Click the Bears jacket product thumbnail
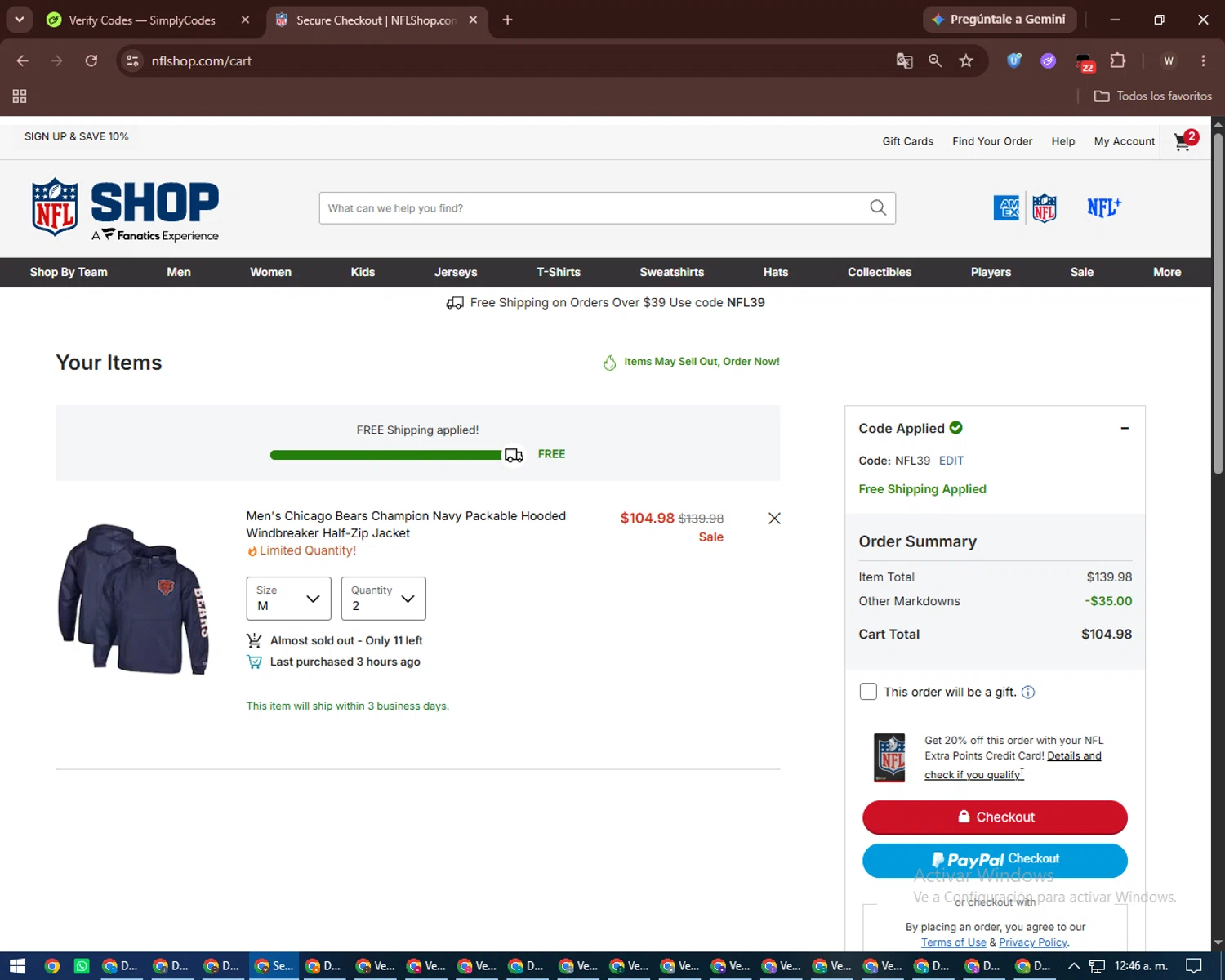Screen dimensions: 1225x980 pos(133,599)
